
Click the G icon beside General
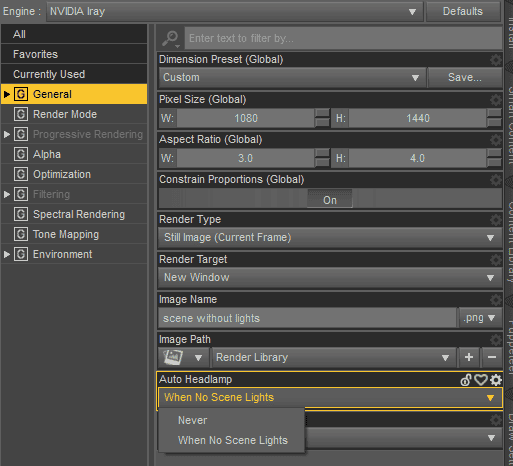pyautogui.click(x=21, y=94)
